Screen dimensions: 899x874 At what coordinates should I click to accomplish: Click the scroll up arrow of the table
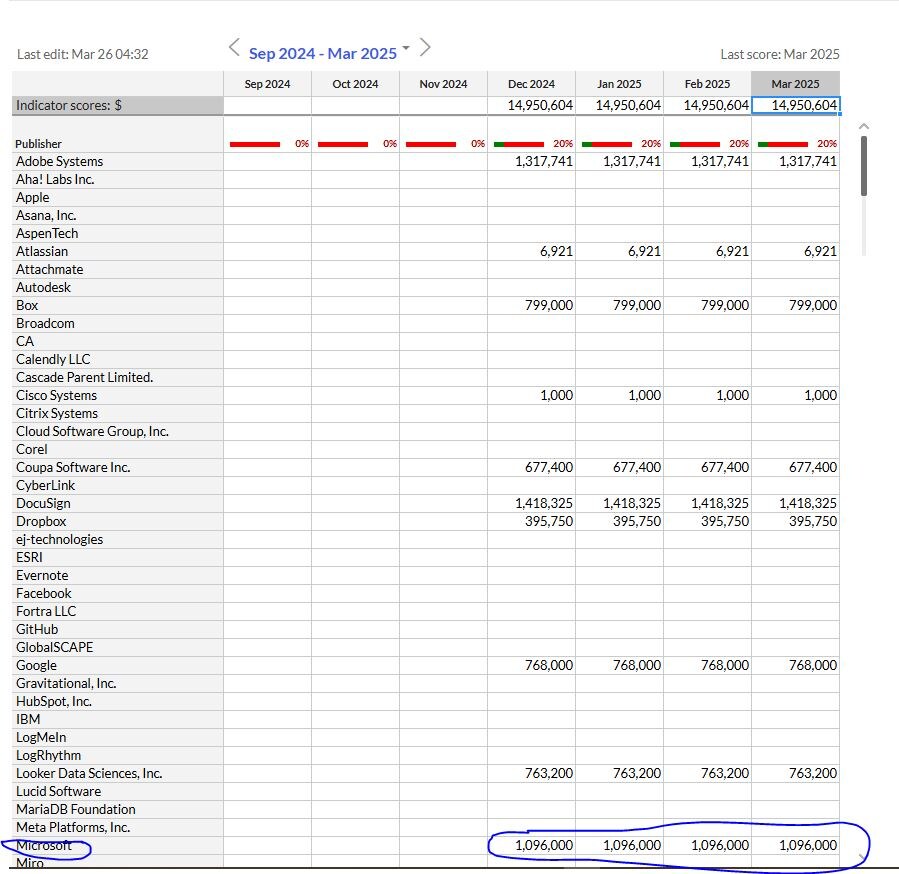tap(864, 126)
